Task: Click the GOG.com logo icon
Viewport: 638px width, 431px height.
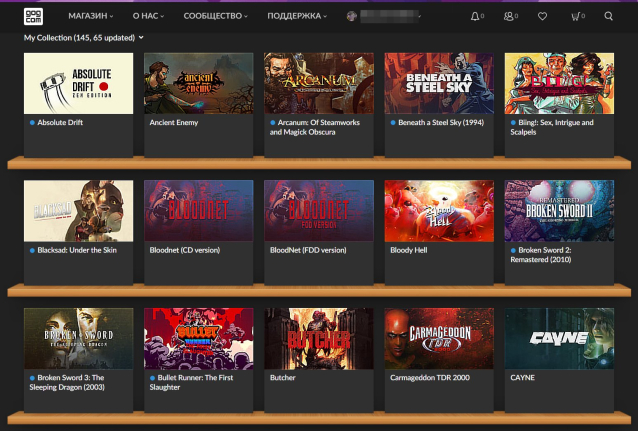Action: click(33, 16)
